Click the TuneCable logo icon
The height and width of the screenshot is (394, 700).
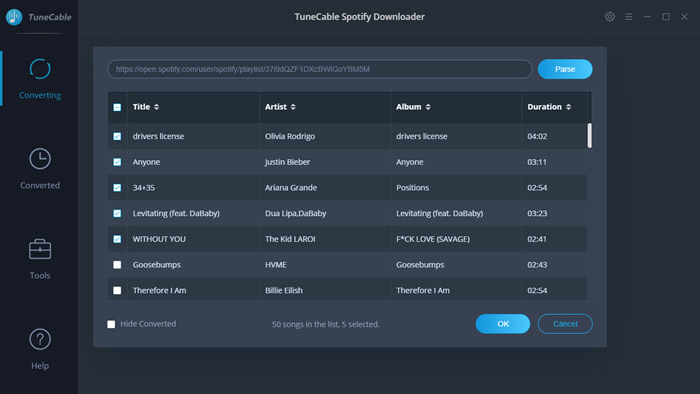pyautogui.click(x=14, y=17)
